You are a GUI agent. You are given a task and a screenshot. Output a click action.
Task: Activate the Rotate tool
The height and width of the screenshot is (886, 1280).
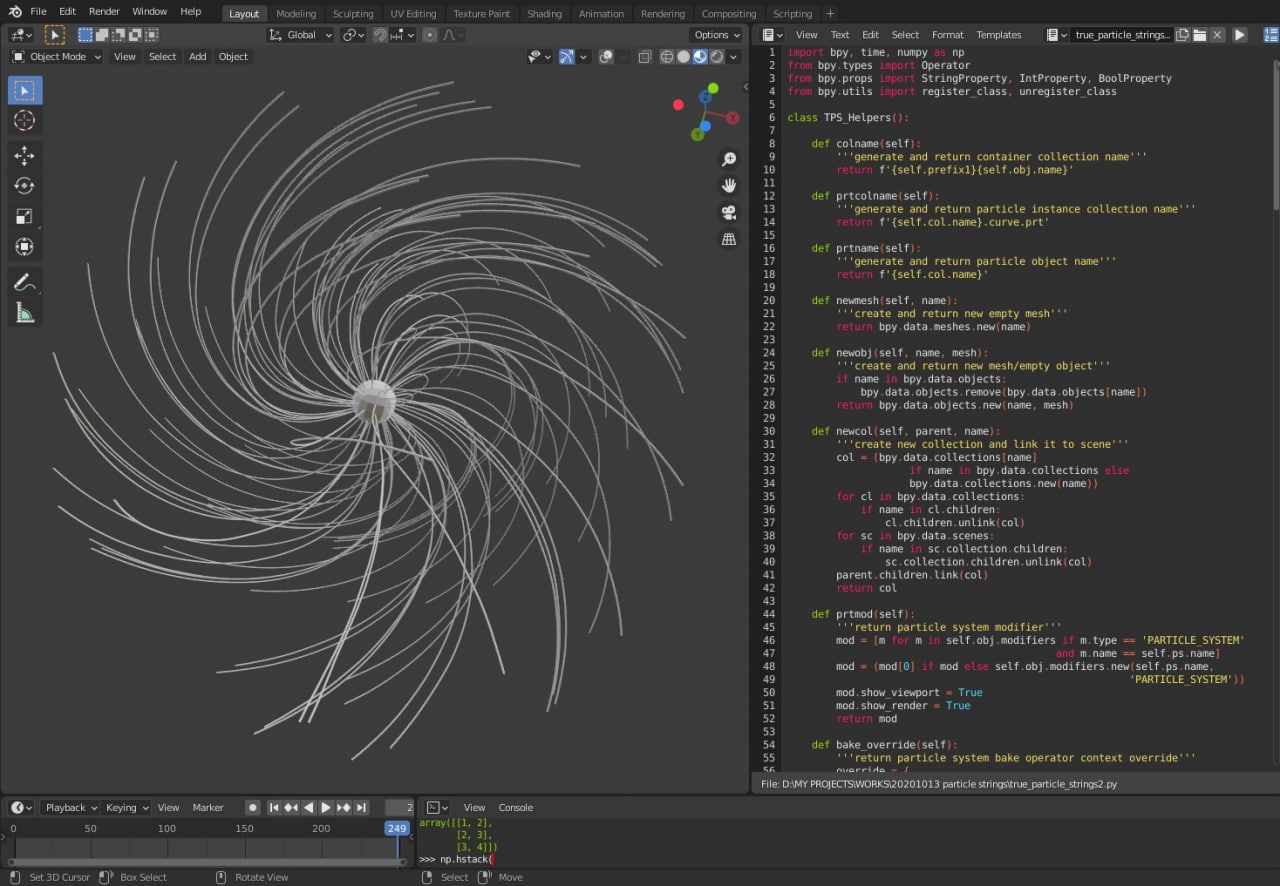[24, 186]
